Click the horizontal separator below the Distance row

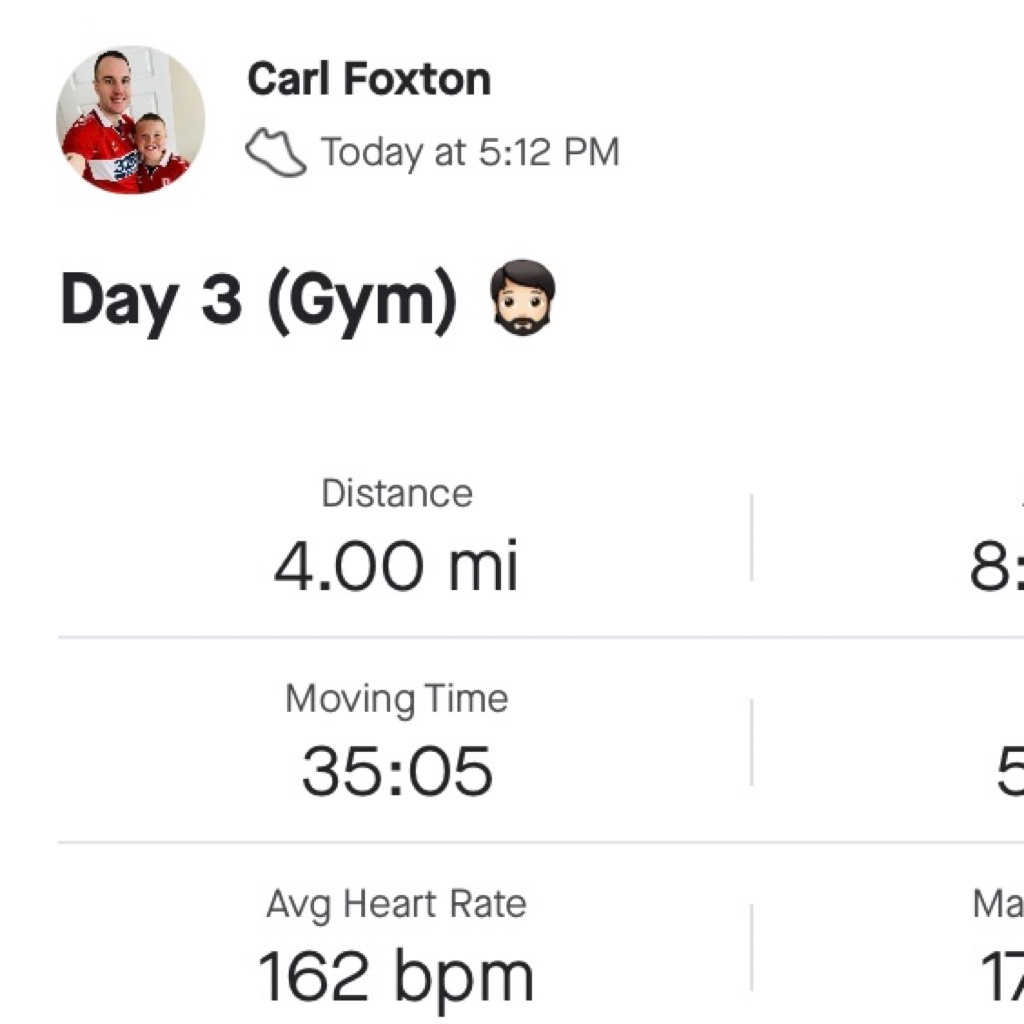click(541, 637)
